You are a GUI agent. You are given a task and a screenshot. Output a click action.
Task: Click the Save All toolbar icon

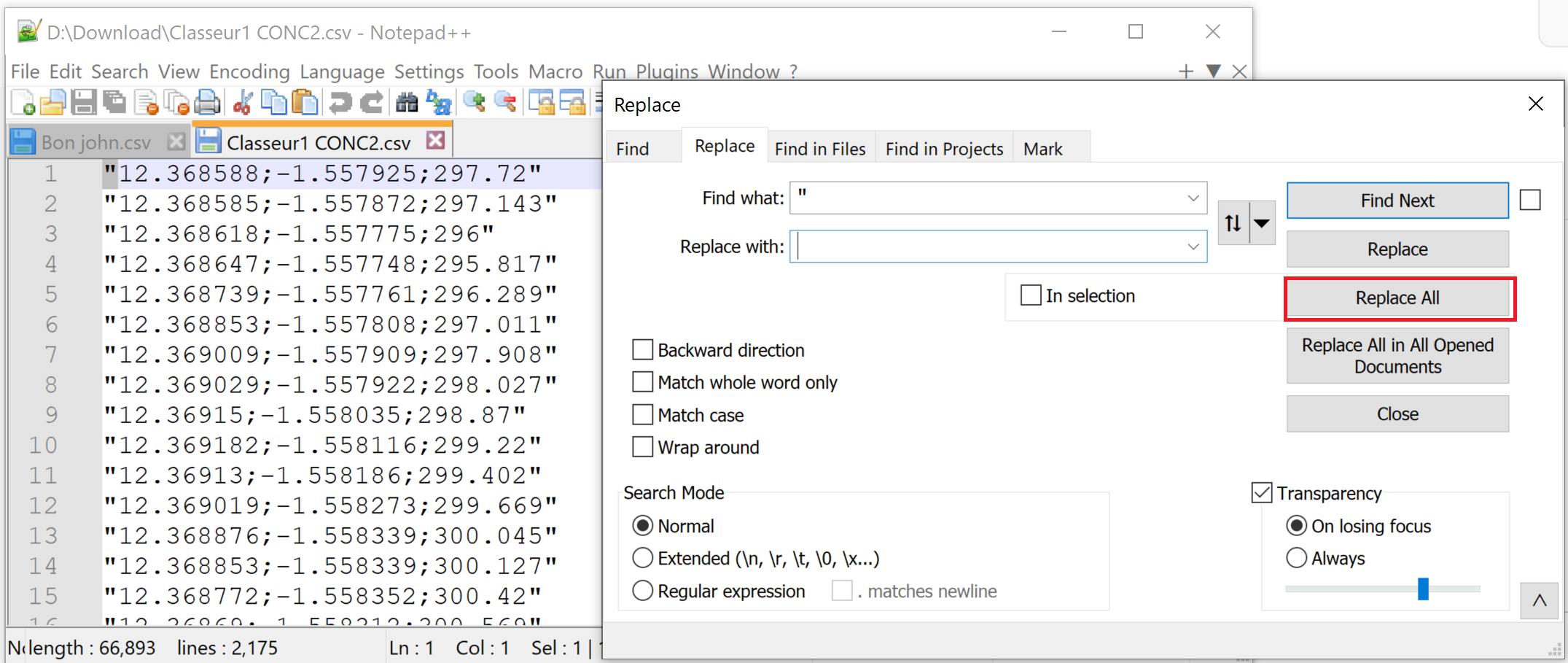coord(114,103)
